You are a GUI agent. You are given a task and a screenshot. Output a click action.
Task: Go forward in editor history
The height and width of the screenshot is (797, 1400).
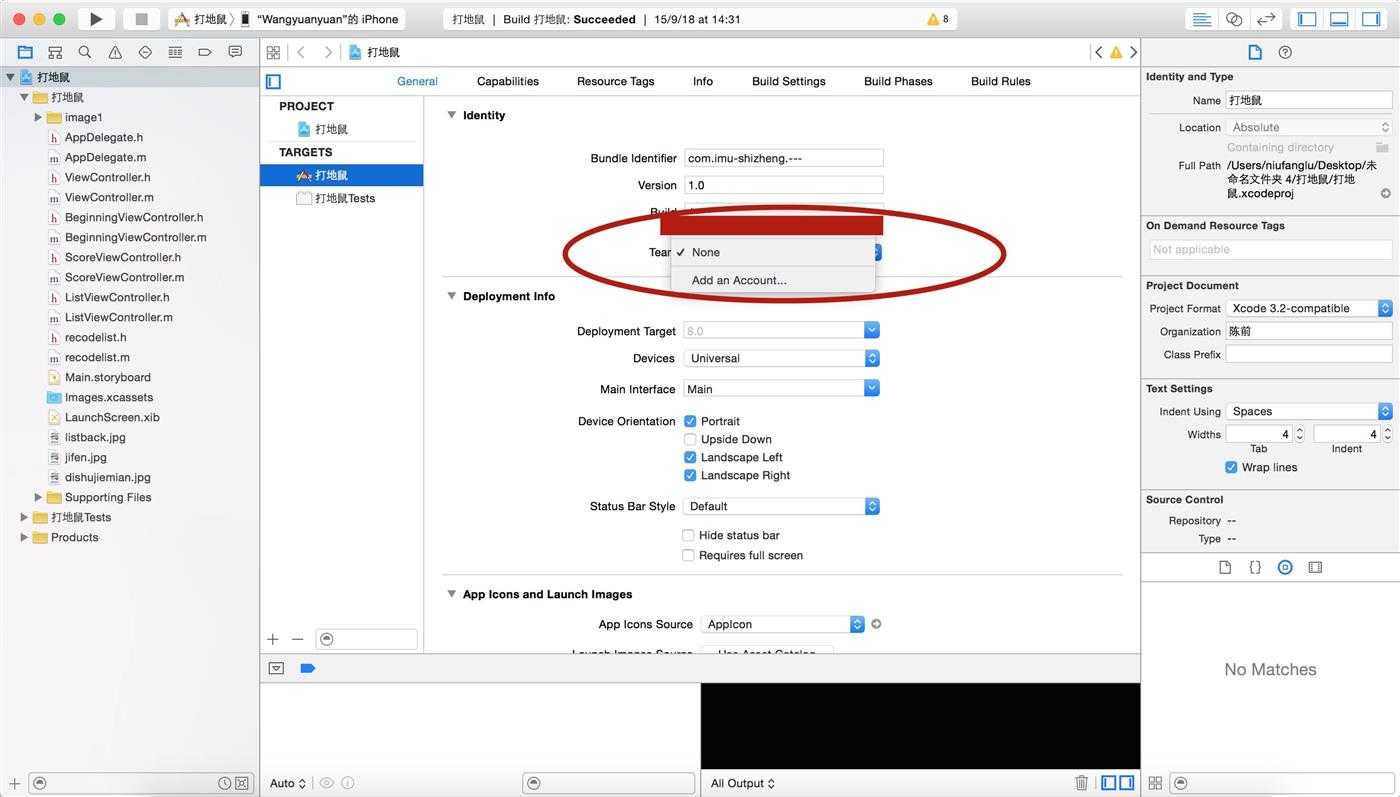point(328,52)
